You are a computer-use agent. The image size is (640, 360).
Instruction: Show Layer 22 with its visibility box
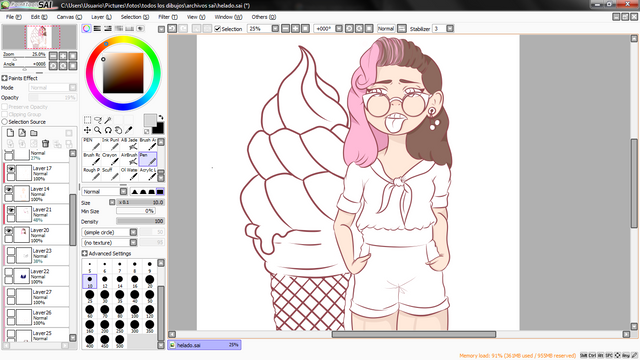pos(9,272)
